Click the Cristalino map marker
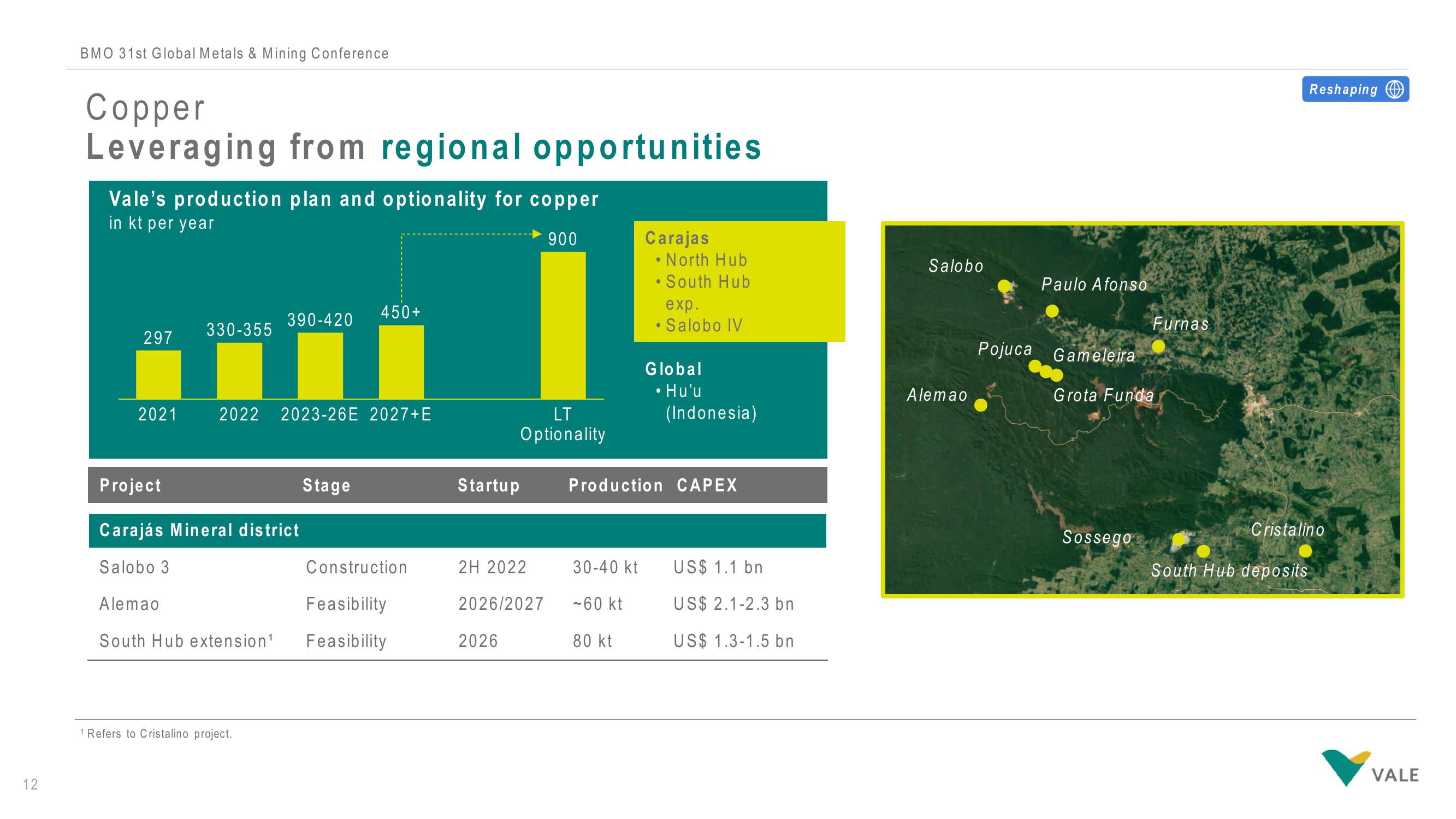The height and width of the screenshot is (819, 1456). point(1305,551)
